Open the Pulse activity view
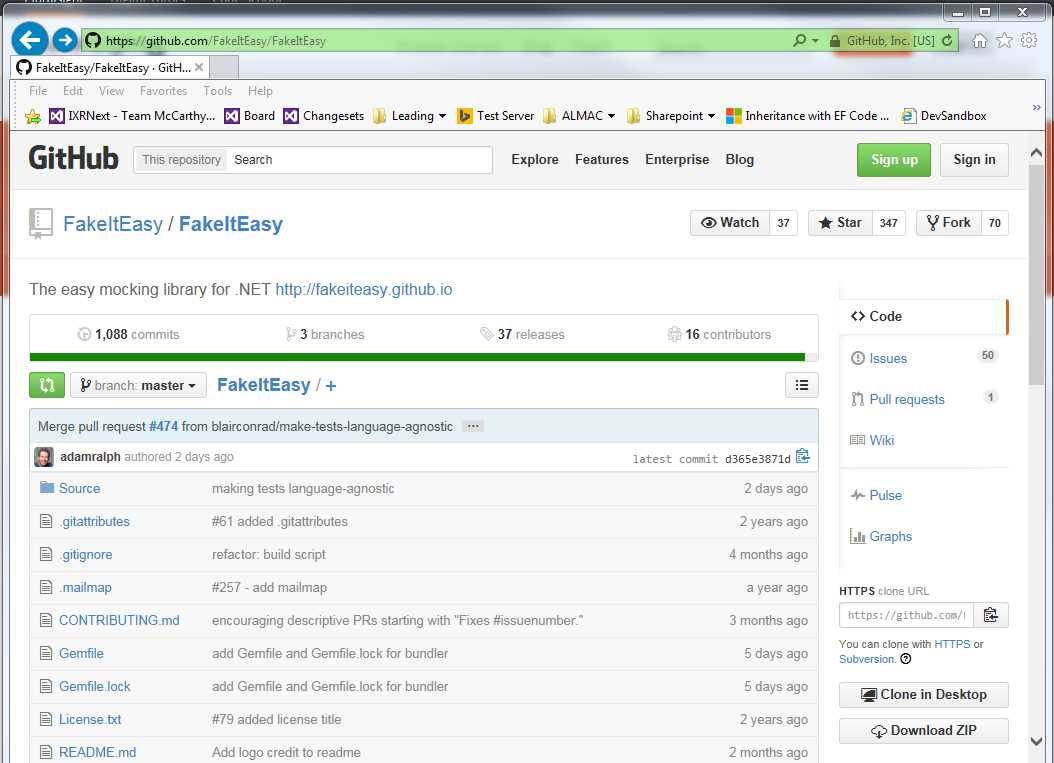 point(885,495)
